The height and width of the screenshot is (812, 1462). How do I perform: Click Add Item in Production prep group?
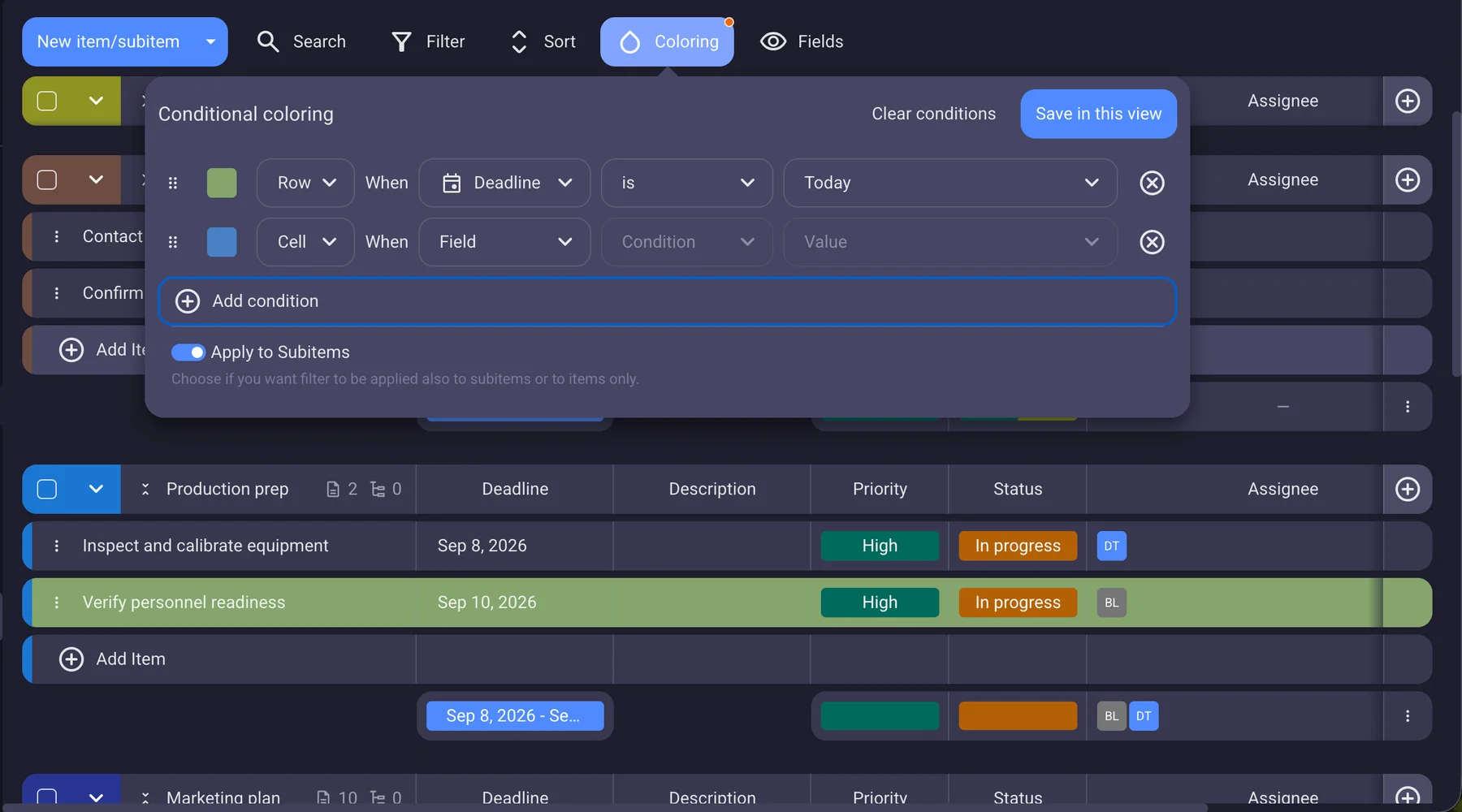pyautogui.click(x=130, y=659)
